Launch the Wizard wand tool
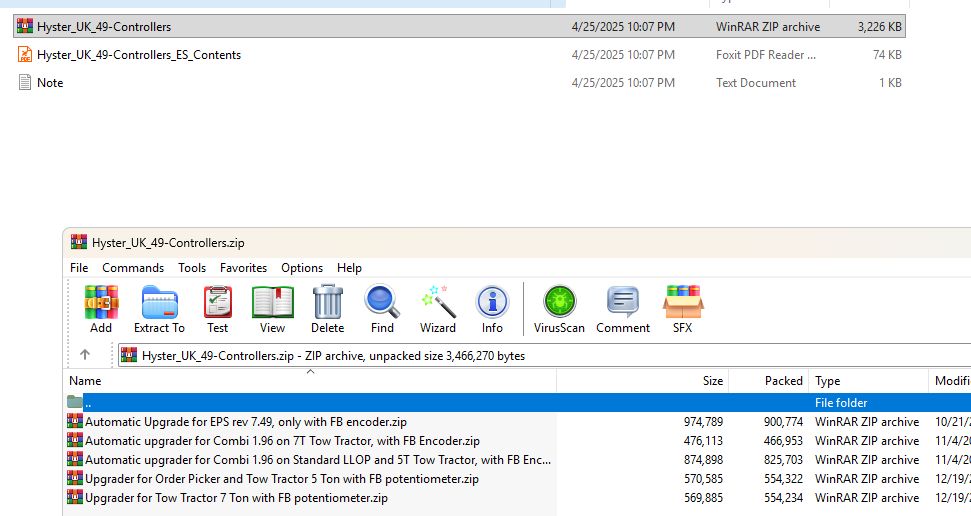The height and width of the screenshot is (516, 971). (x=438, y=302)
